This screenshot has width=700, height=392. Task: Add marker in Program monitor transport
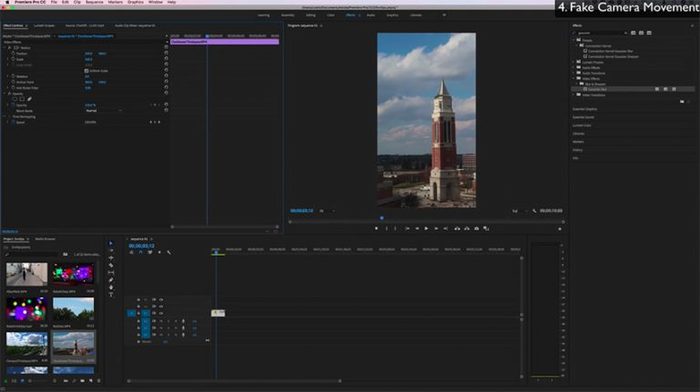click(x=376, y=229)
